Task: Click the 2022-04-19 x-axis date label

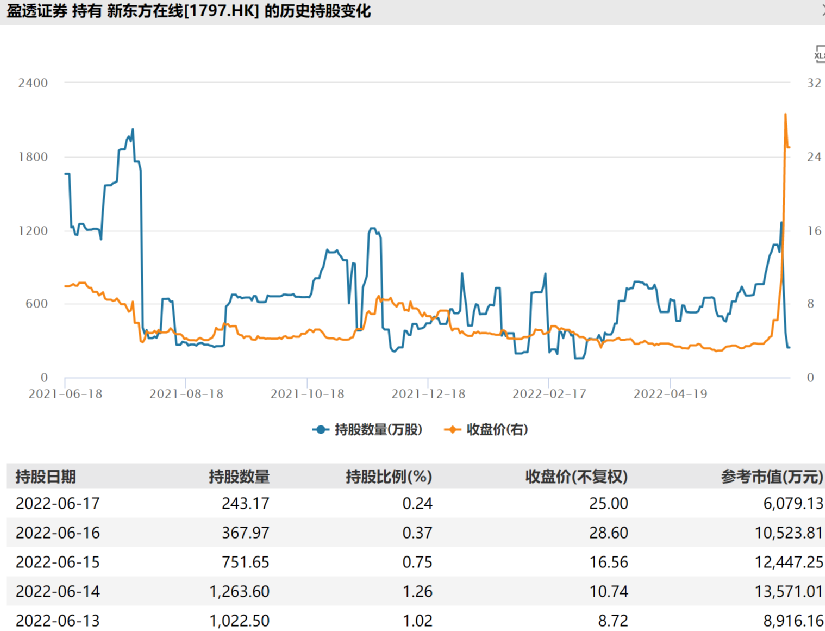Action: 670,394
